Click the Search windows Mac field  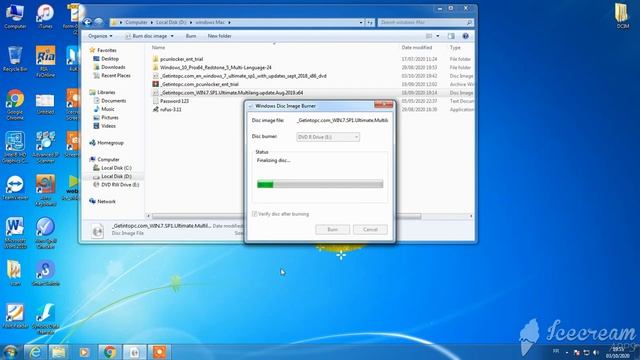coord(425,22)
